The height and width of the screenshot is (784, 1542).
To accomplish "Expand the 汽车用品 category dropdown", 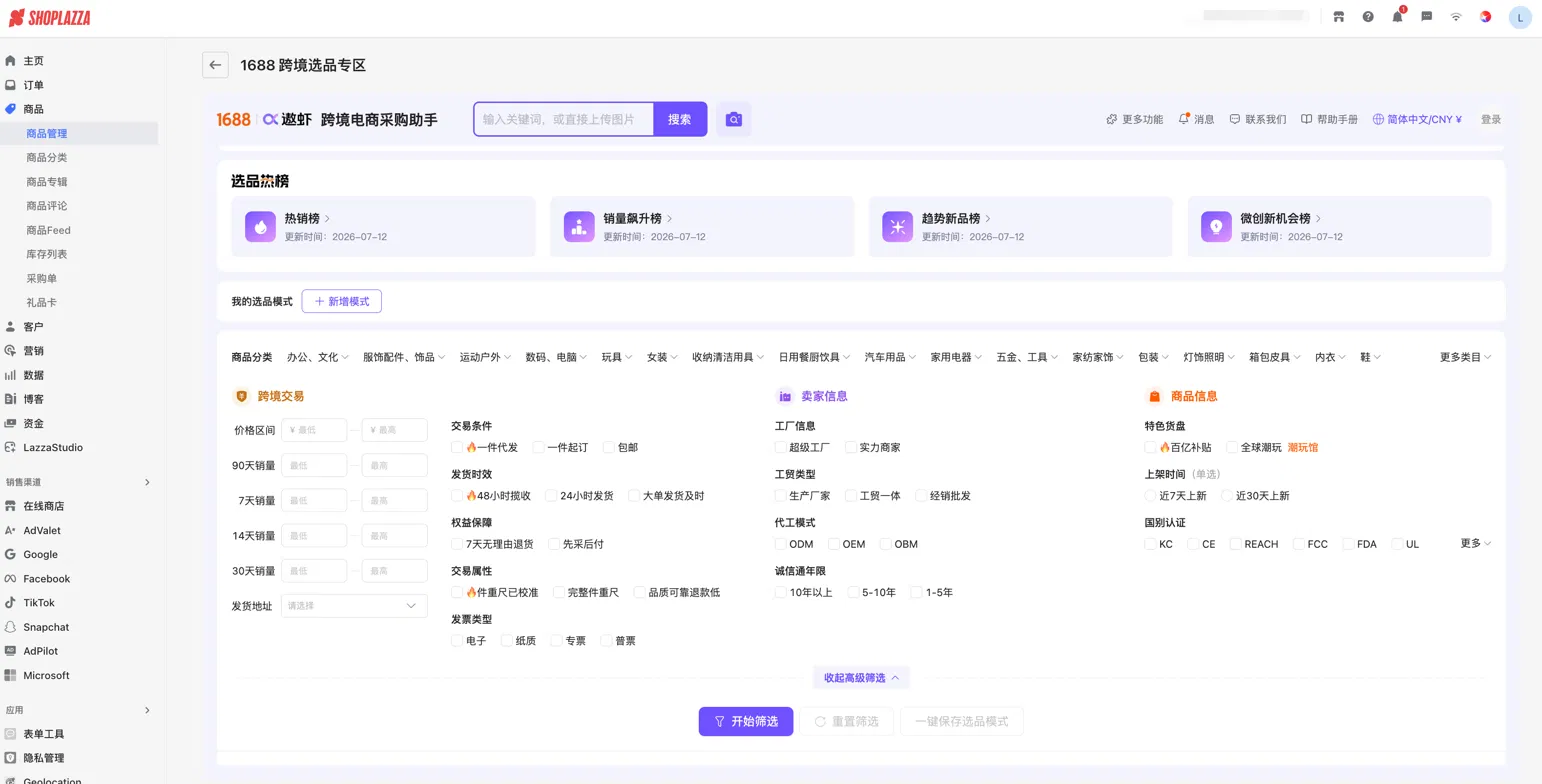I will point(890,357).
